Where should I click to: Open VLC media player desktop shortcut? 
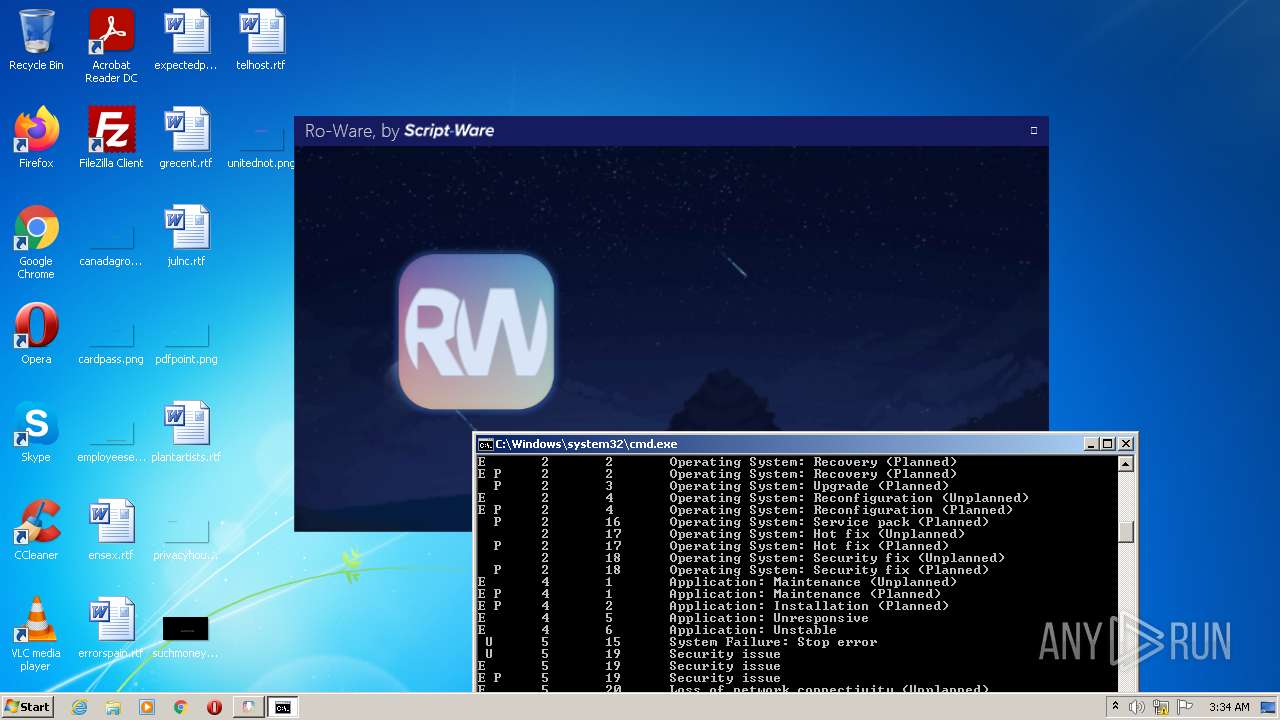click(36, 634)
